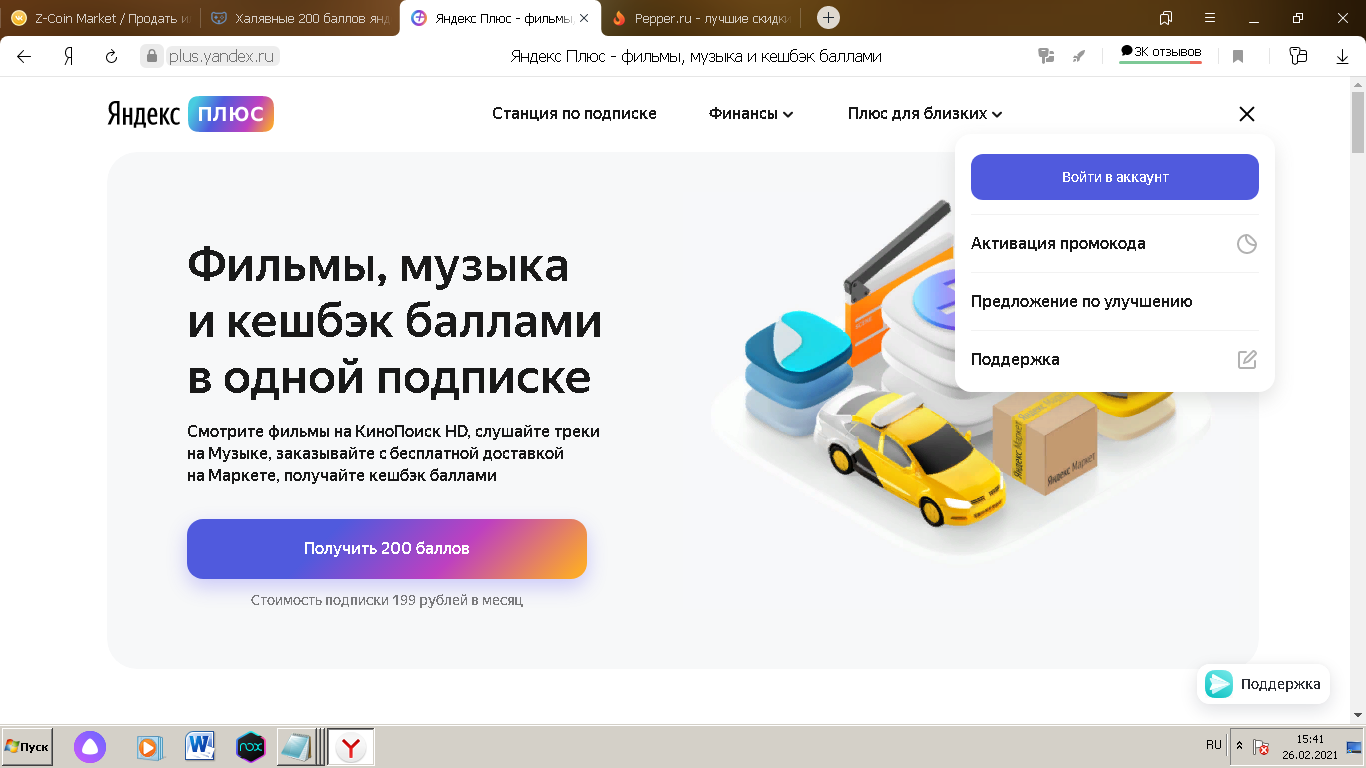The image size is (1366, 768).
Task: Click the Фильмы, музыка и кешбэк баллами heading
Action: 394,322
